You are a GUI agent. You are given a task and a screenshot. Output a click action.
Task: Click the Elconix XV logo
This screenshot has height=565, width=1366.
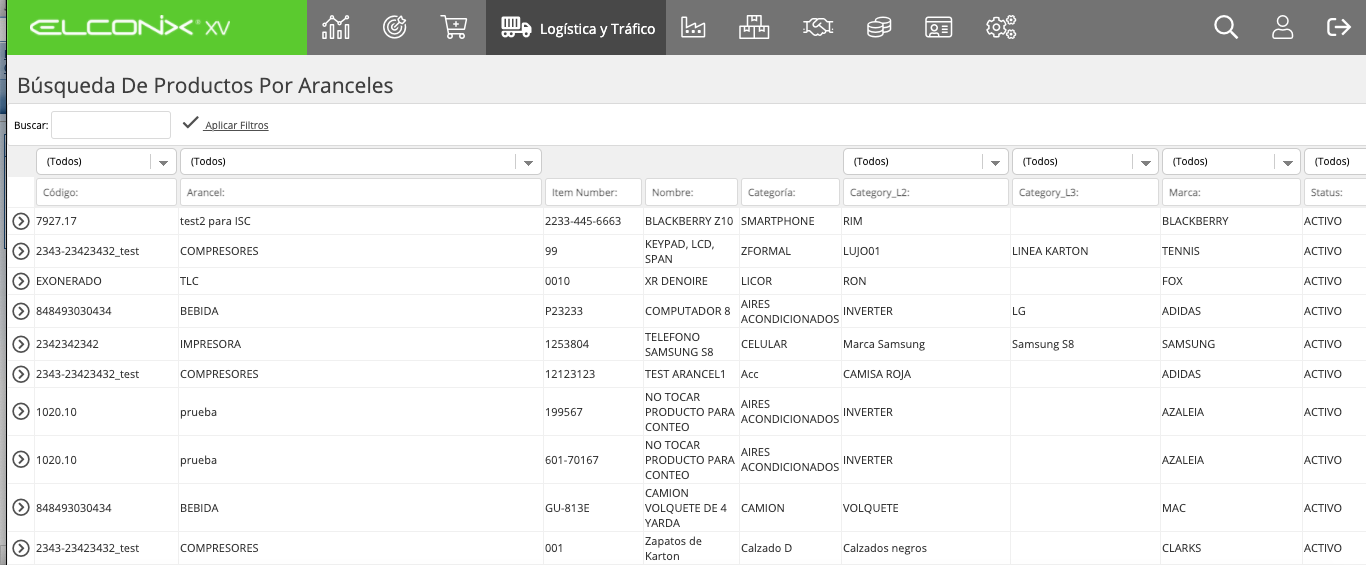tap(130, 28)
